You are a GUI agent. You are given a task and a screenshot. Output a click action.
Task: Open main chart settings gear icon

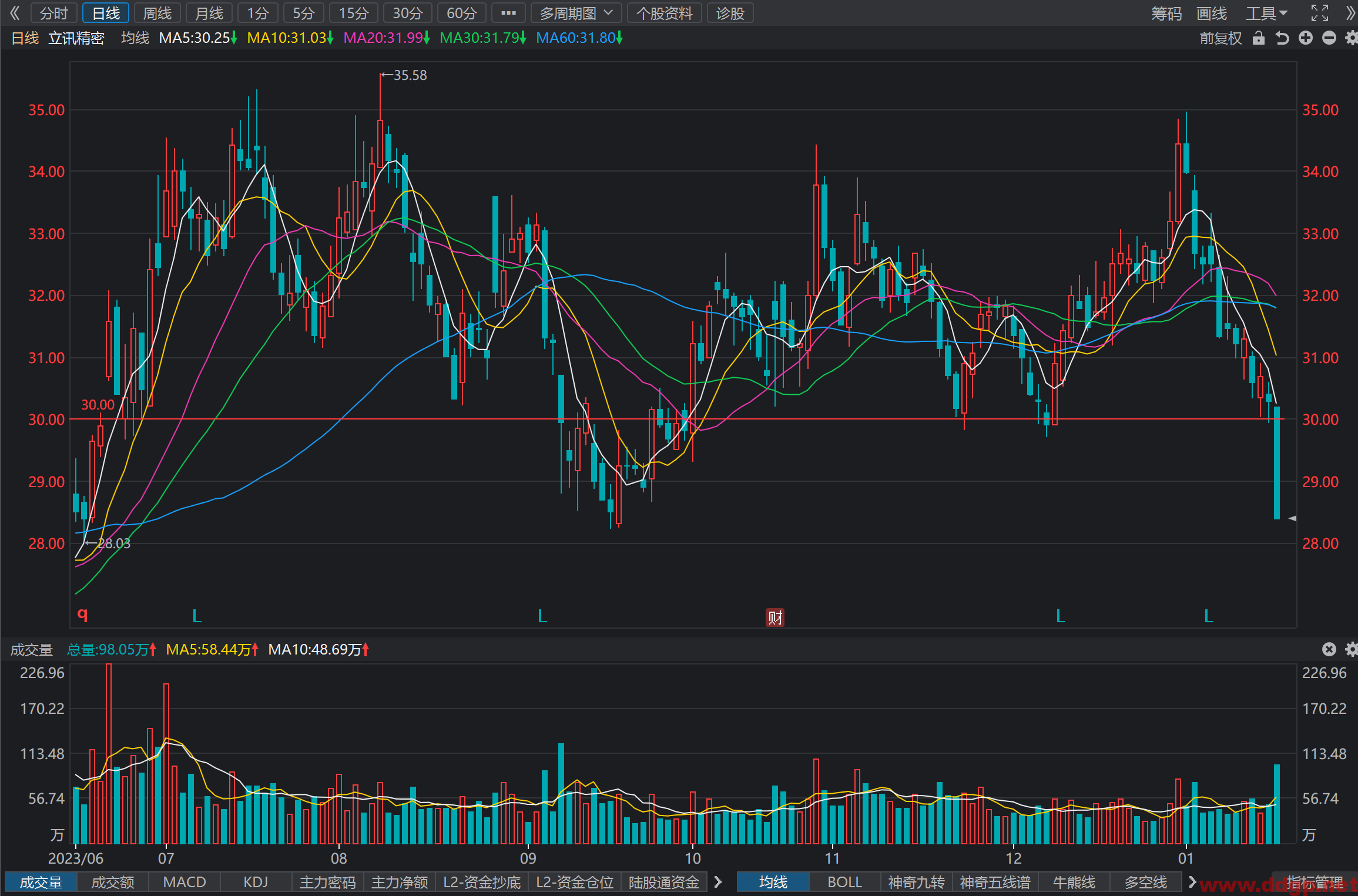pyautogui.click(x=1352, y=38)
